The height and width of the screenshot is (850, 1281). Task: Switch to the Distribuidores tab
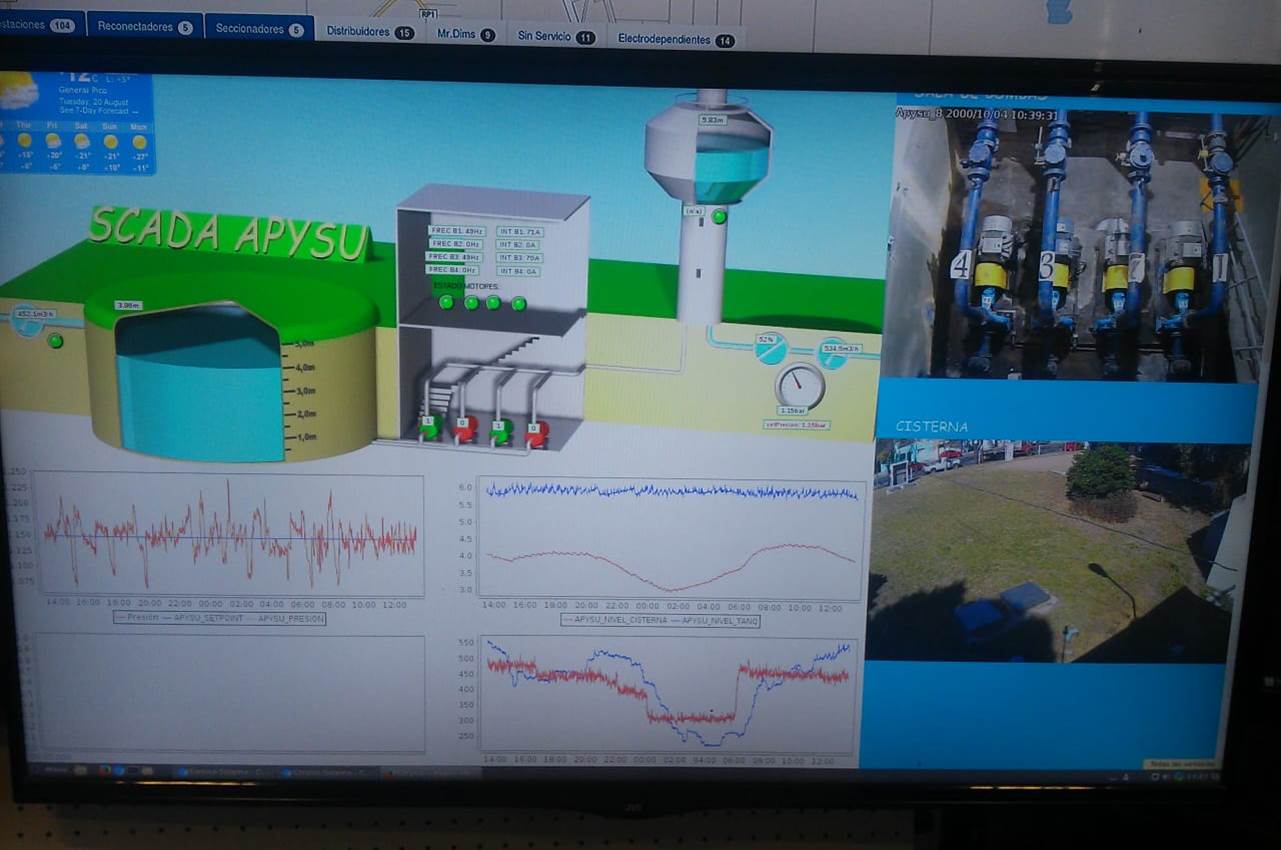coord(370,32)
